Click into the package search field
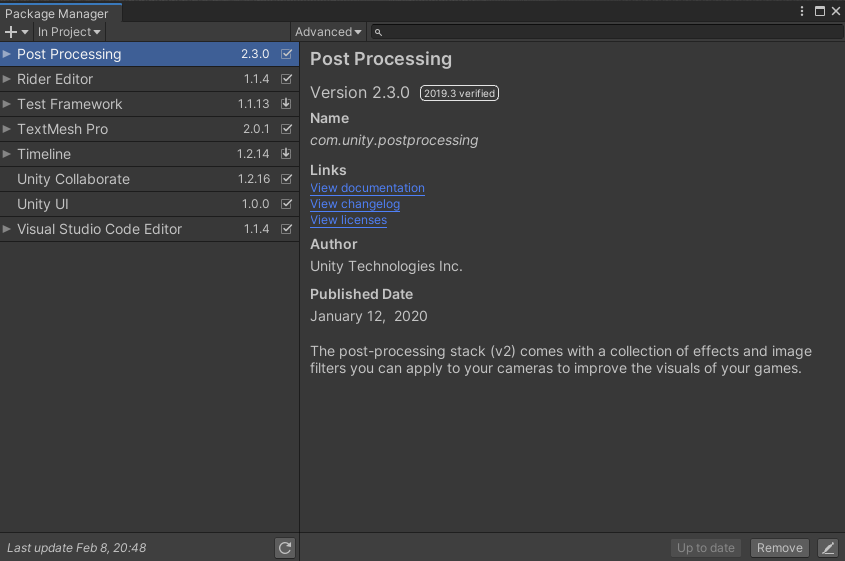 click(x=606, y=32)
